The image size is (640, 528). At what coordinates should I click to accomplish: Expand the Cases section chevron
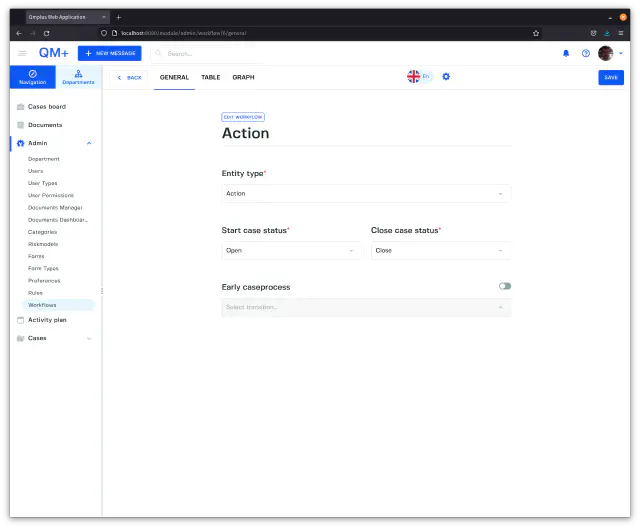[89, 338]
